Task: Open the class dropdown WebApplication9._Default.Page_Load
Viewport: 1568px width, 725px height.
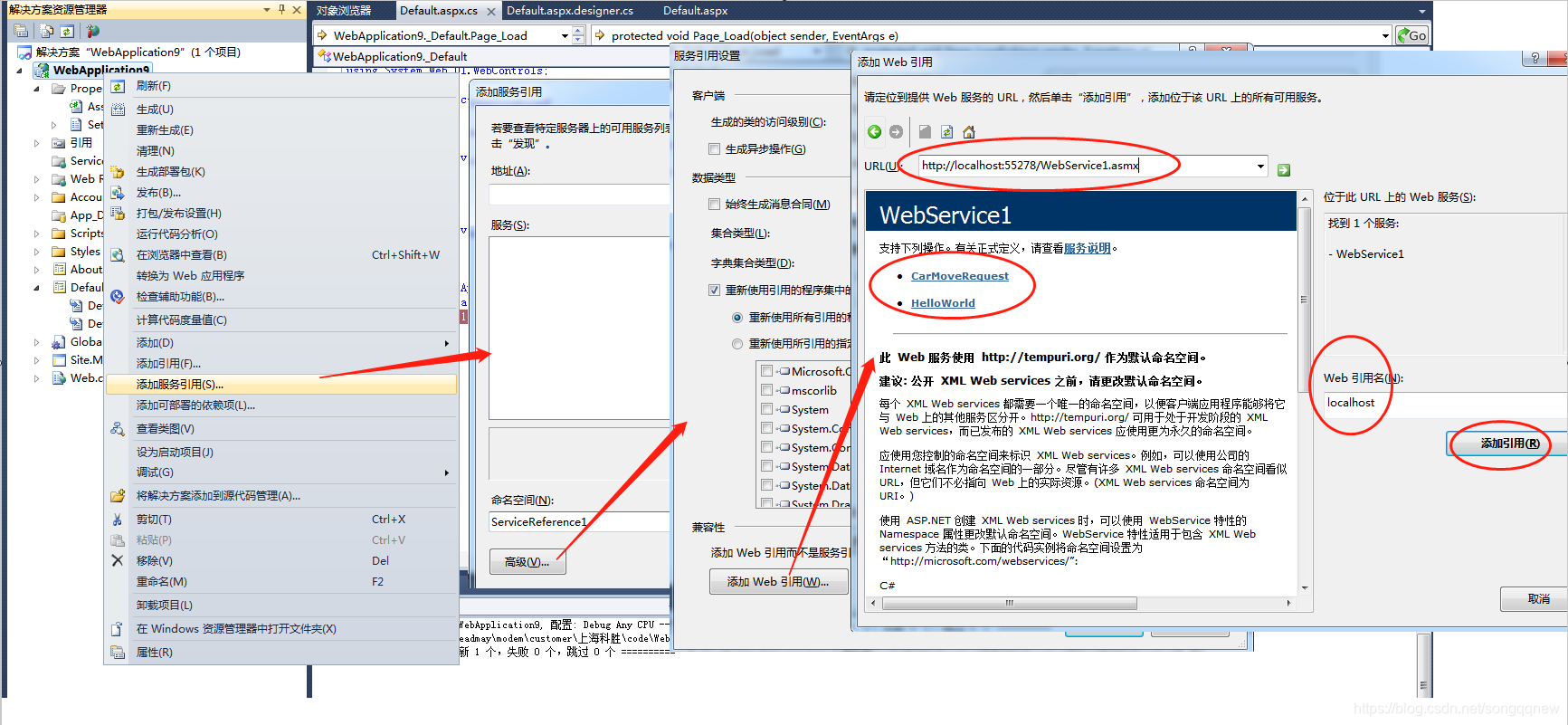Action: click(x=565, y=35)
